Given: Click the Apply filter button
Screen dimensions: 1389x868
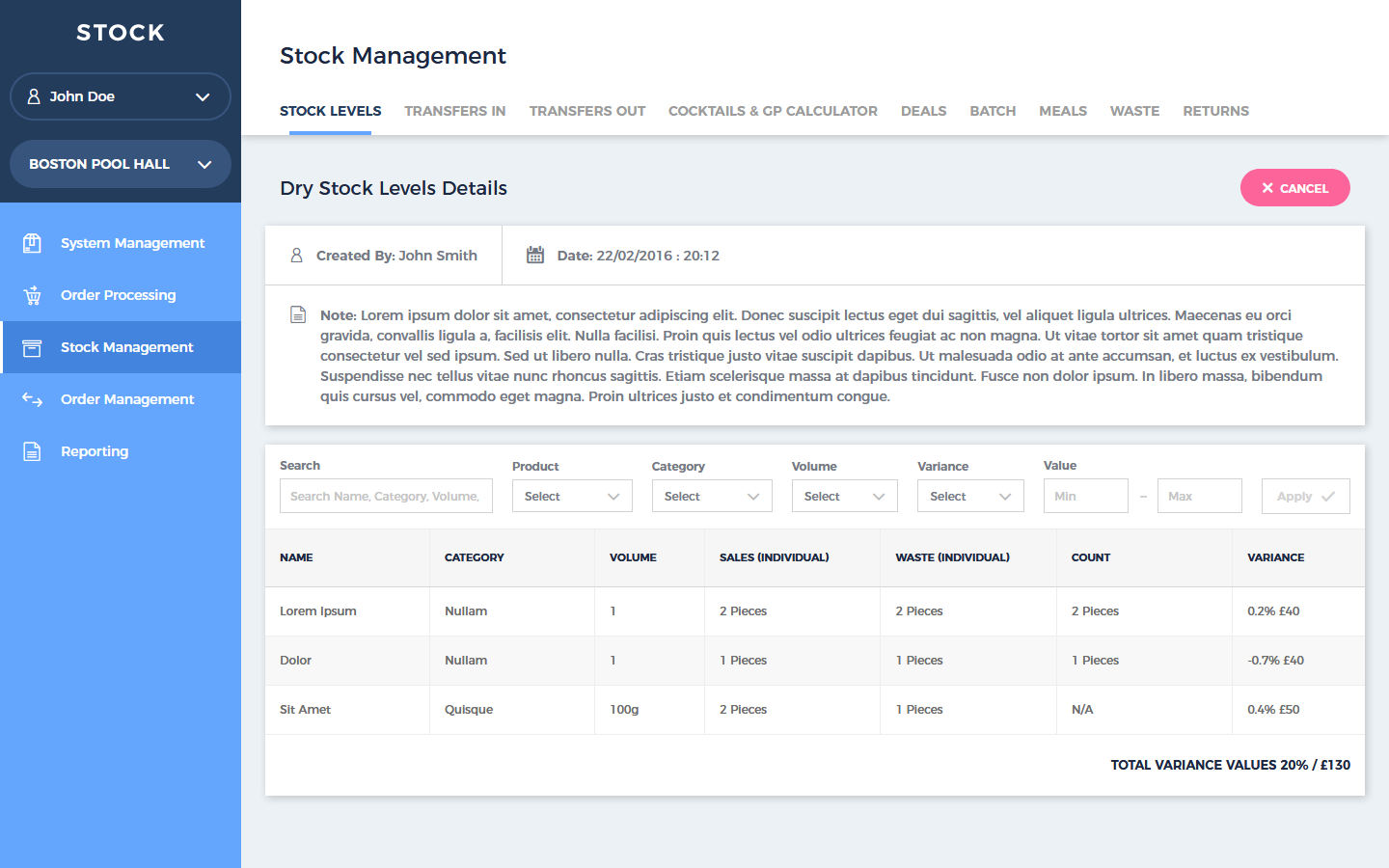Looking at the screenshot, I should point(1305,497).
